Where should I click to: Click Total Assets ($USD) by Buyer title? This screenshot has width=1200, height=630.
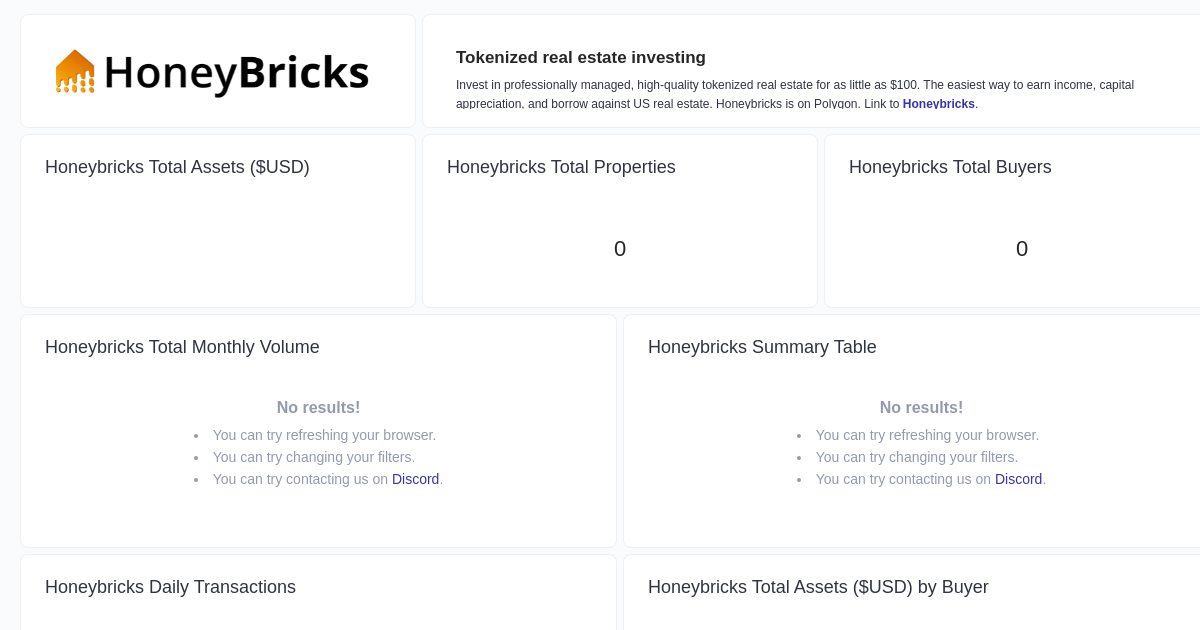tap(818, 587)
